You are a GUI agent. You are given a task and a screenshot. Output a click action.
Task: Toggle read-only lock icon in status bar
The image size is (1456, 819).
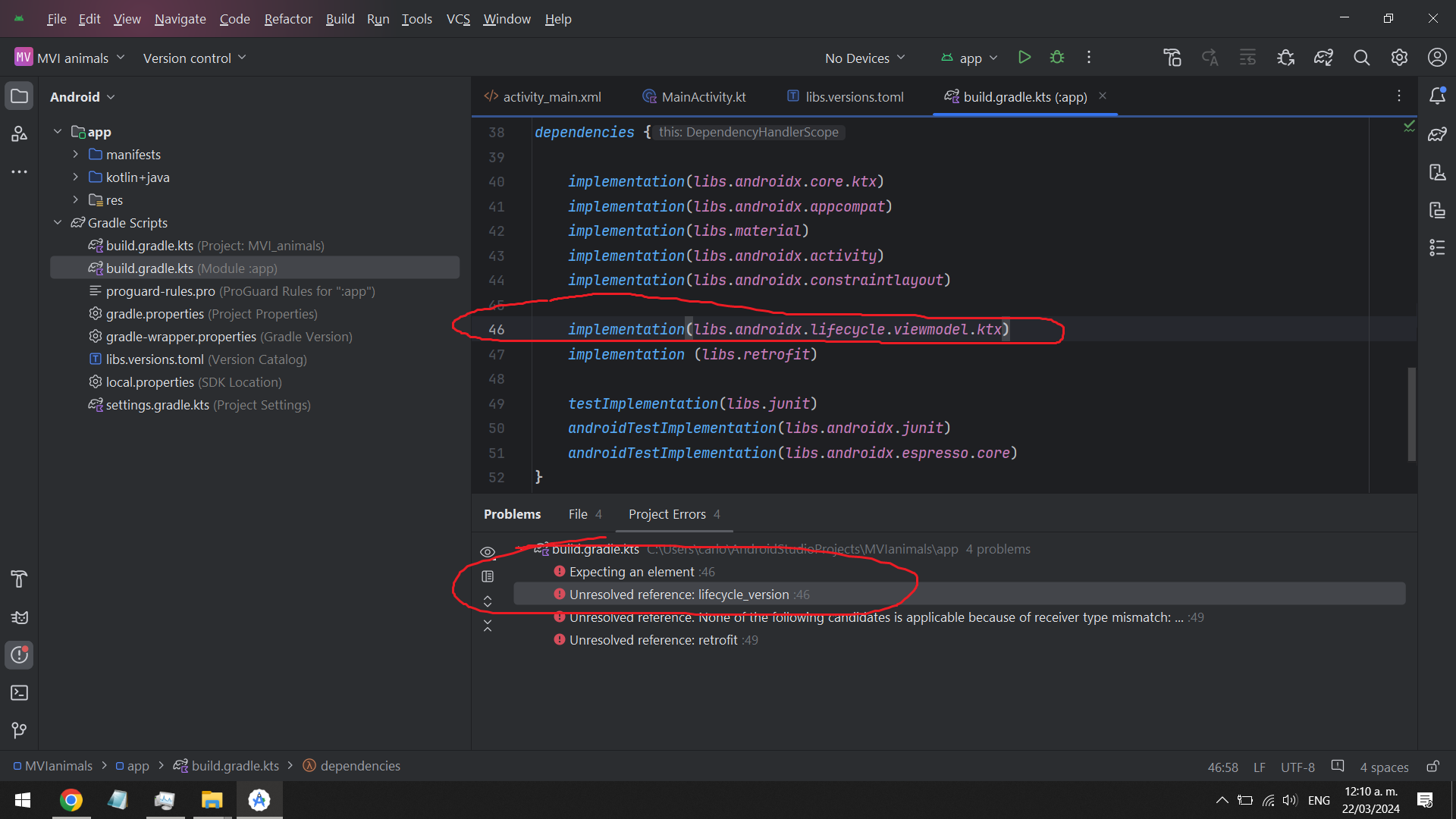tap(1432, 767)
